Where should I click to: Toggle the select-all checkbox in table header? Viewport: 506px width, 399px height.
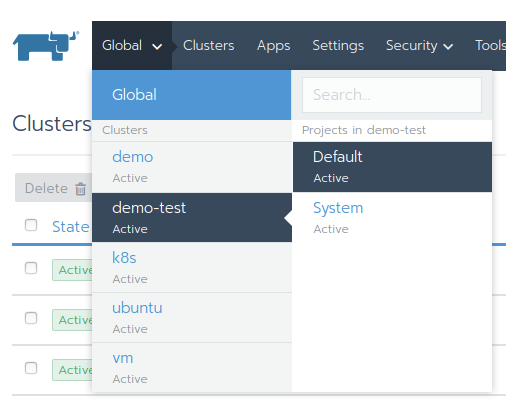[x=31, y=225]
